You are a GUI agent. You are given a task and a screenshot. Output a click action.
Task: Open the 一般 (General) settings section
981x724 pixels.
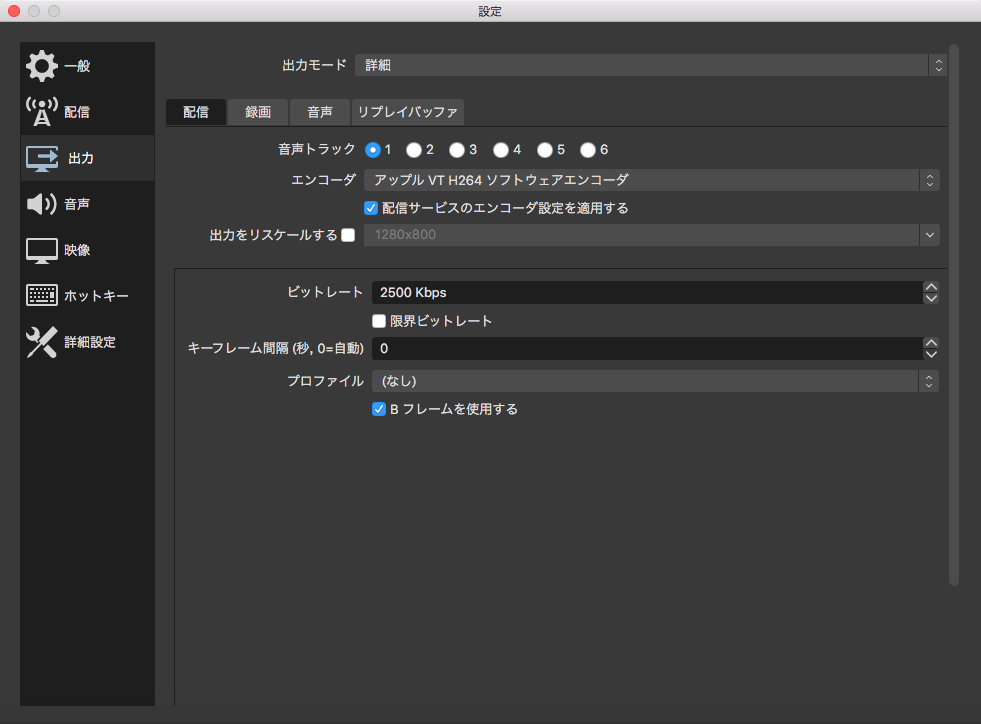[60, 66]
